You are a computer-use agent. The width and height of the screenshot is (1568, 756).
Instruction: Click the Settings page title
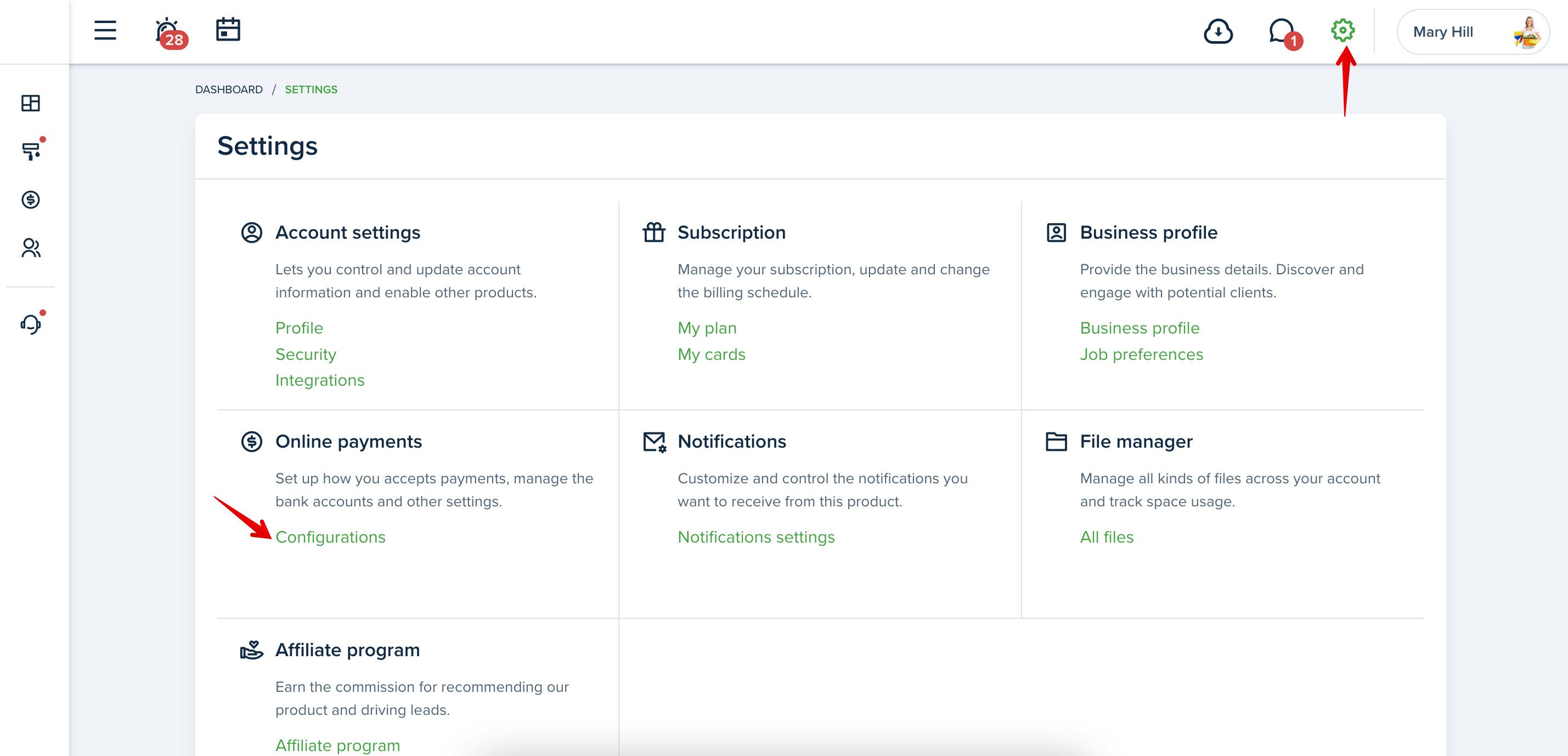point(267,146)
